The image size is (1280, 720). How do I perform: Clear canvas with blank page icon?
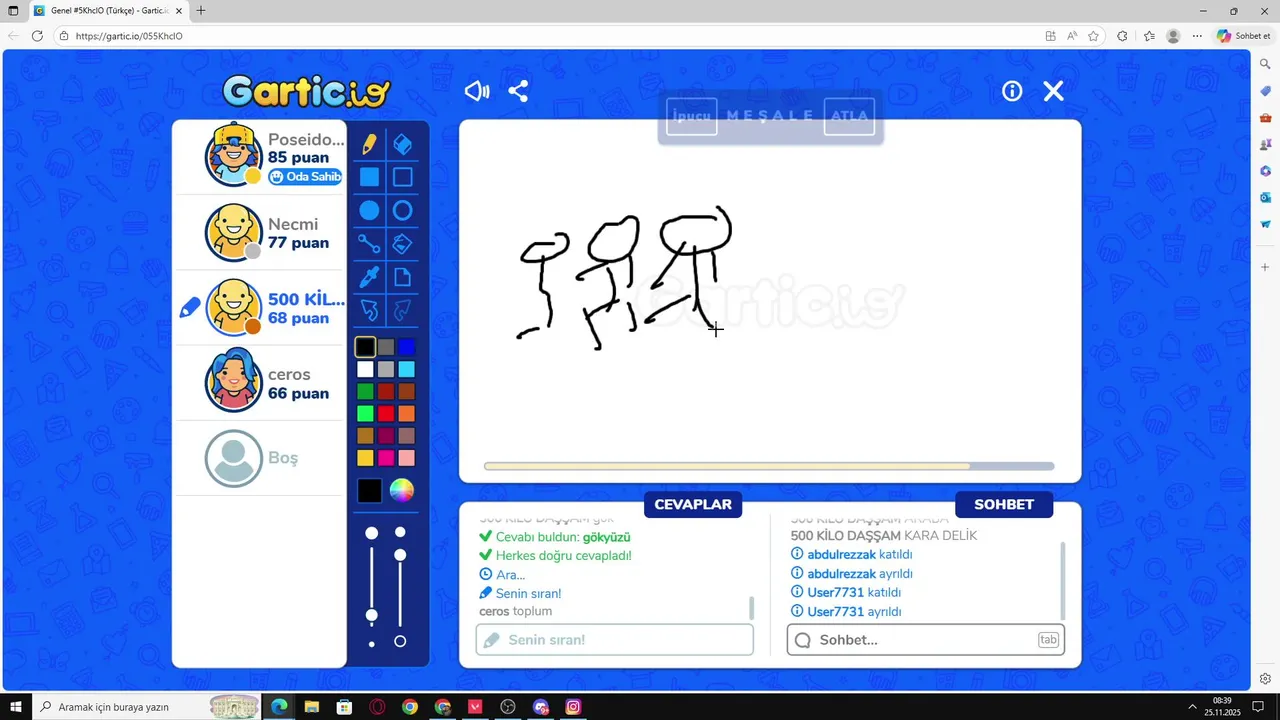402,277
